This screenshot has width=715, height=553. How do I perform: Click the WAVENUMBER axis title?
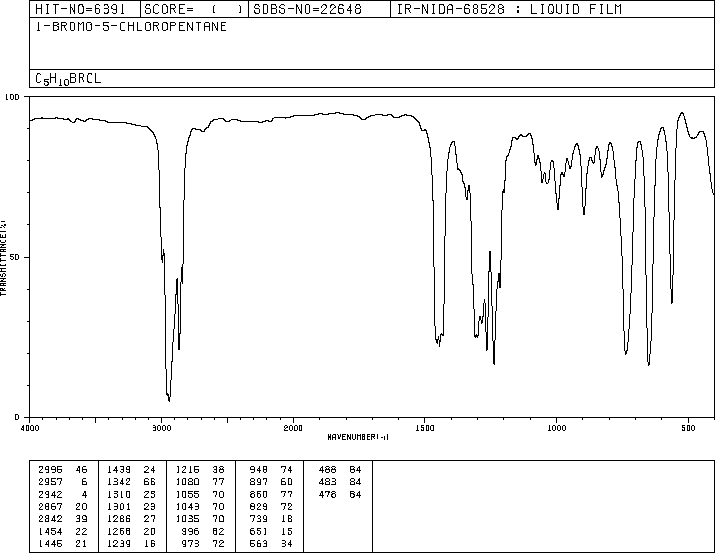[x=358, y=437]
